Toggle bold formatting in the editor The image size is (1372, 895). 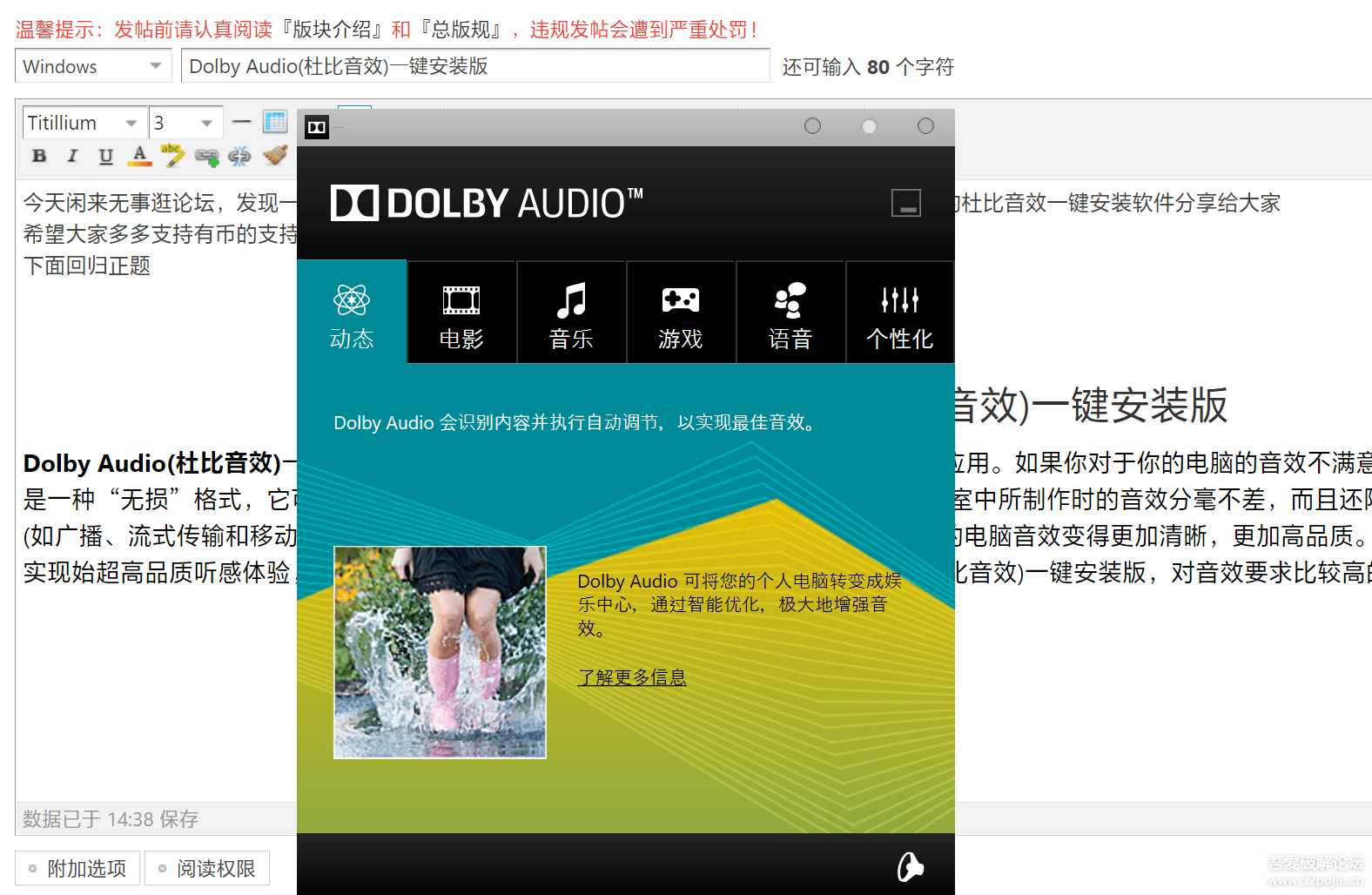tap(39, 156)
